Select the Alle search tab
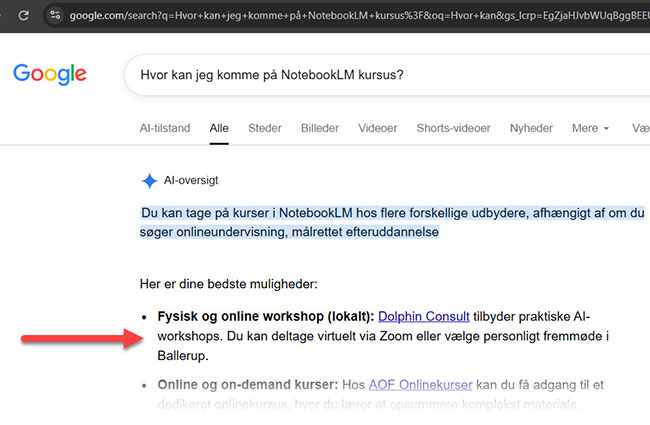The width and height of the screenshot is (650, 425). 219,128
